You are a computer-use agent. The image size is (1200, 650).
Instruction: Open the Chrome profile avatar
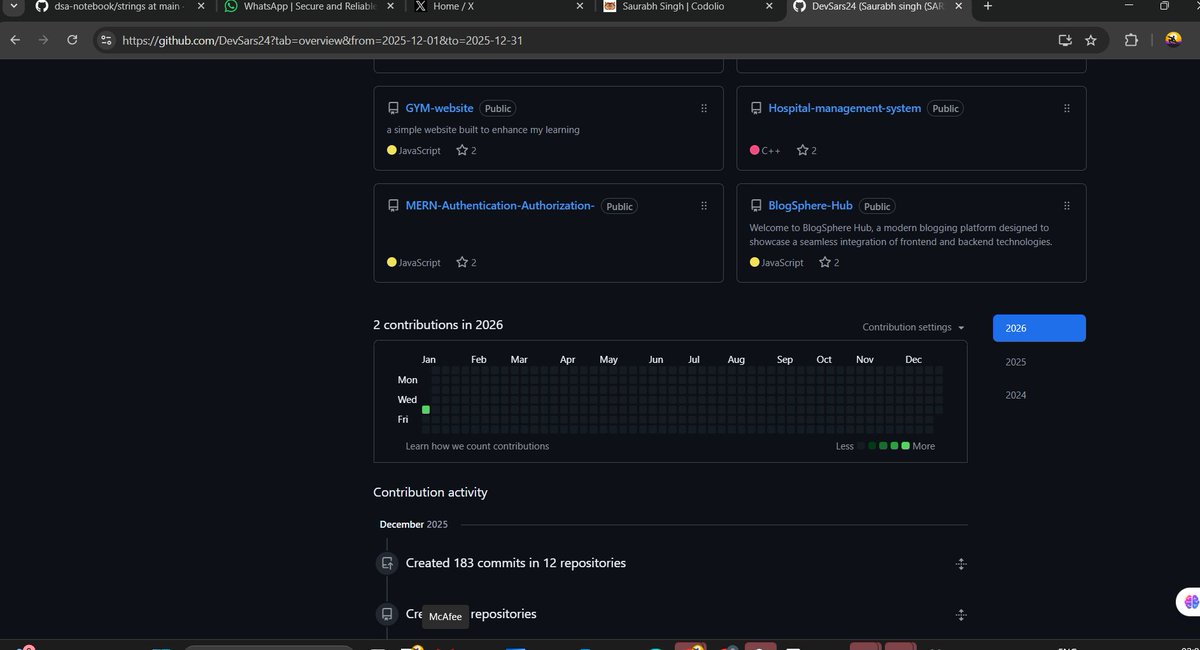[1174, 40]
